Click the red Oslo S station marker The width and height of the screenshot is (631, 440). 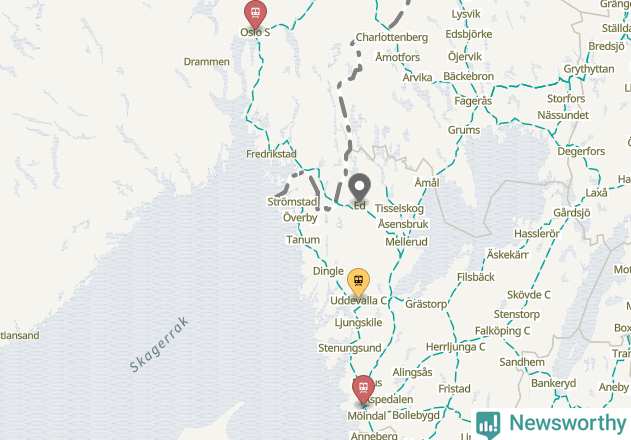click(255, 14)
